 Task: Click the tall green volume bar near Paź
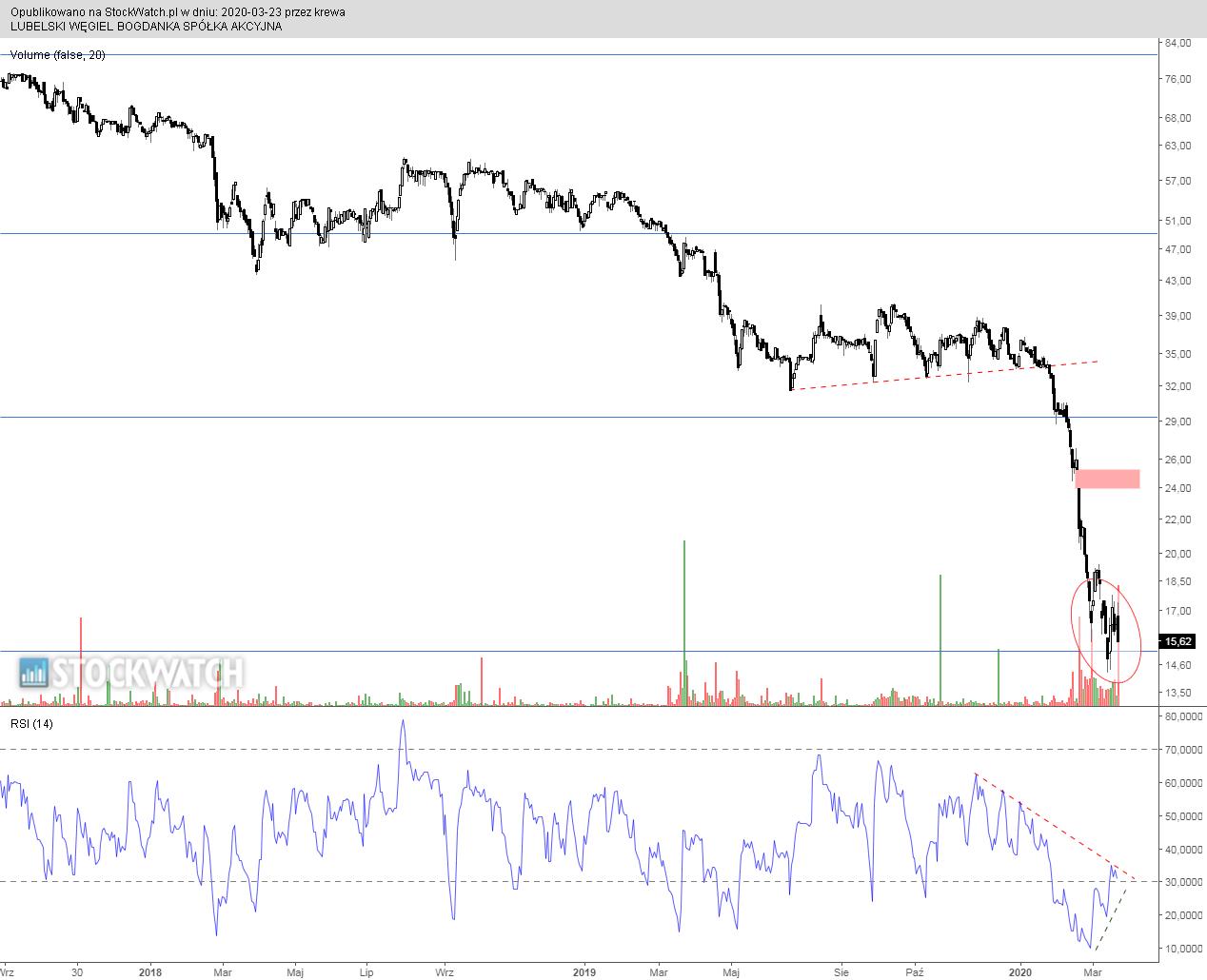pos(940,639)
